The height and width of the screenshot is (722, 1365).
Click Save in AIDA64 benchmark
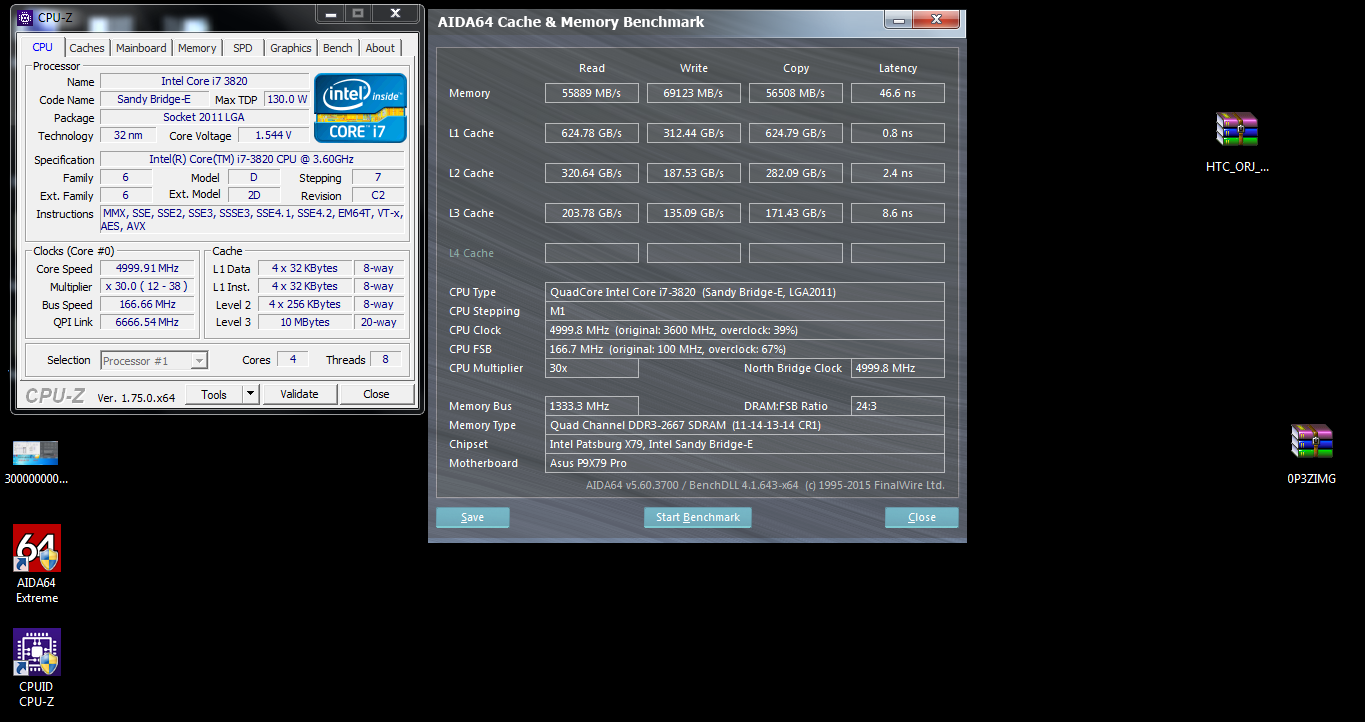click(x=473, y=517)
